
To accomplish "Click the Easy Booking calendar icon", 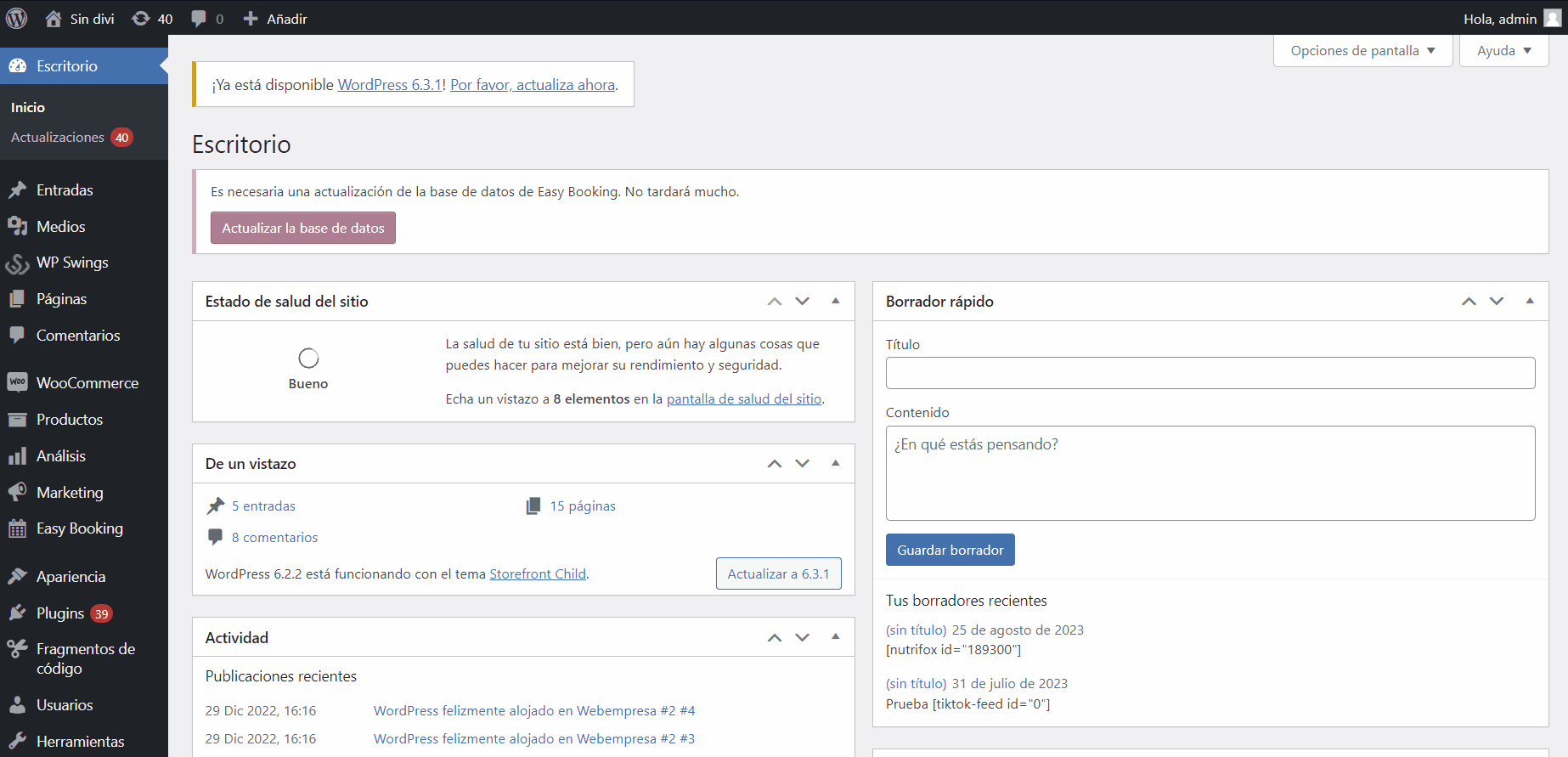I will [x=17, y=529].
